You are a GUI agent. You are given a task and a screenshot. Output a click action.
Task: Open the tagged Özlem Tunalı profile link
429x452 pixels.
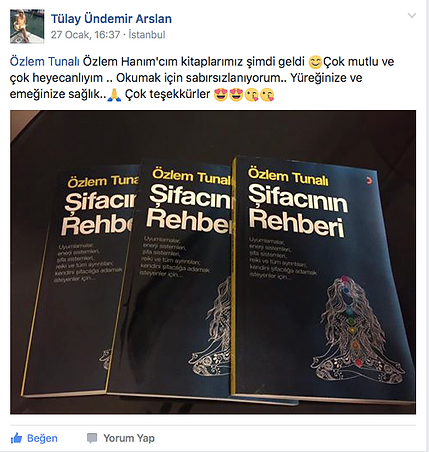tap(45, 62)
